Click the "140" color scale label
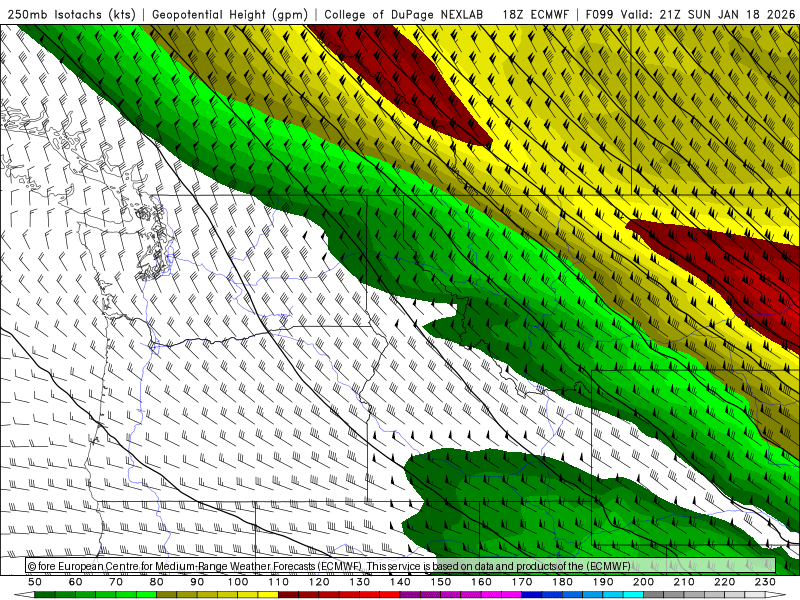 tap(401, 582)
